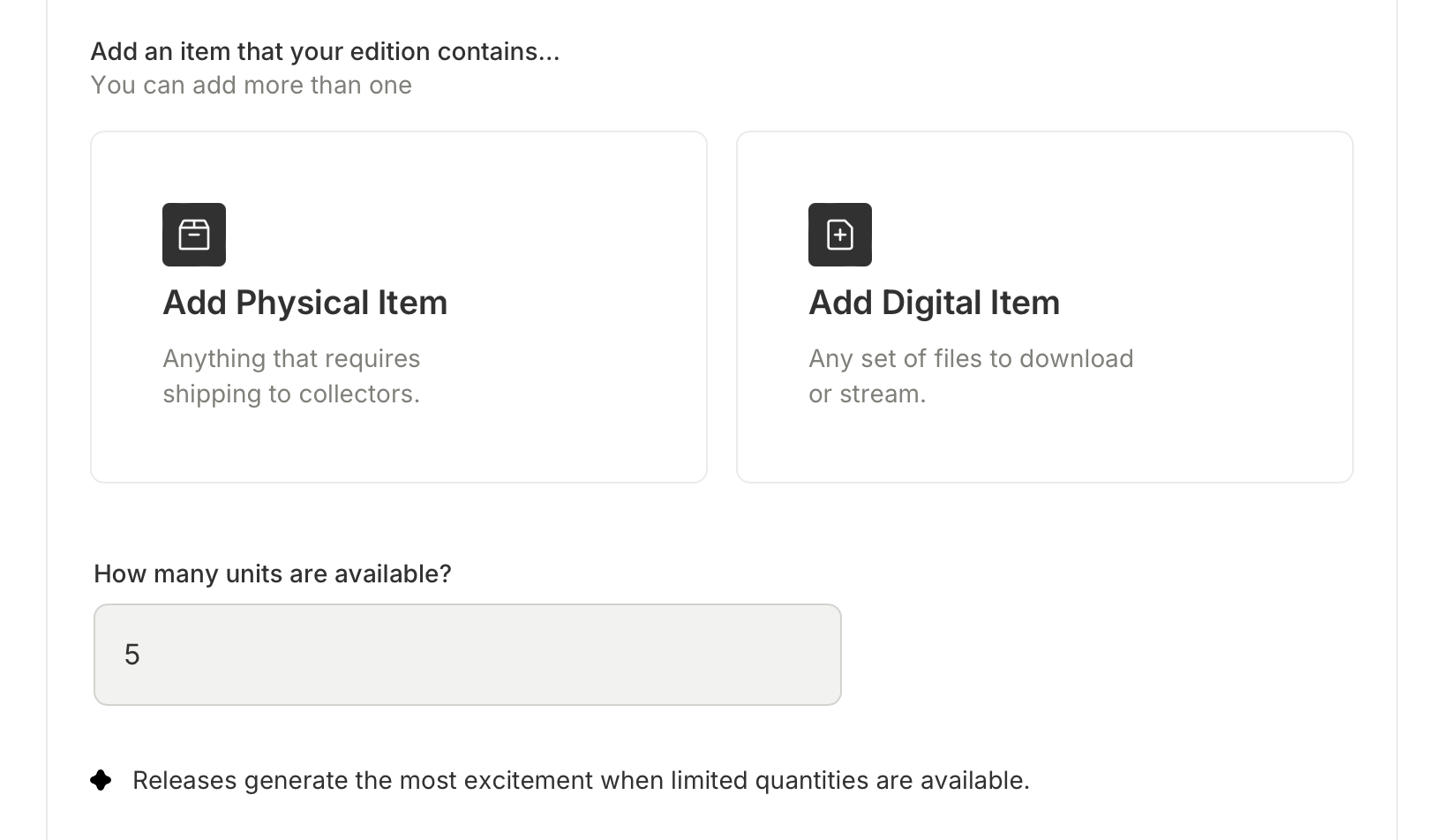Select the Add Physical Item heading
The height and width of the screenshot is (840, 1435).
click(304, 303)
